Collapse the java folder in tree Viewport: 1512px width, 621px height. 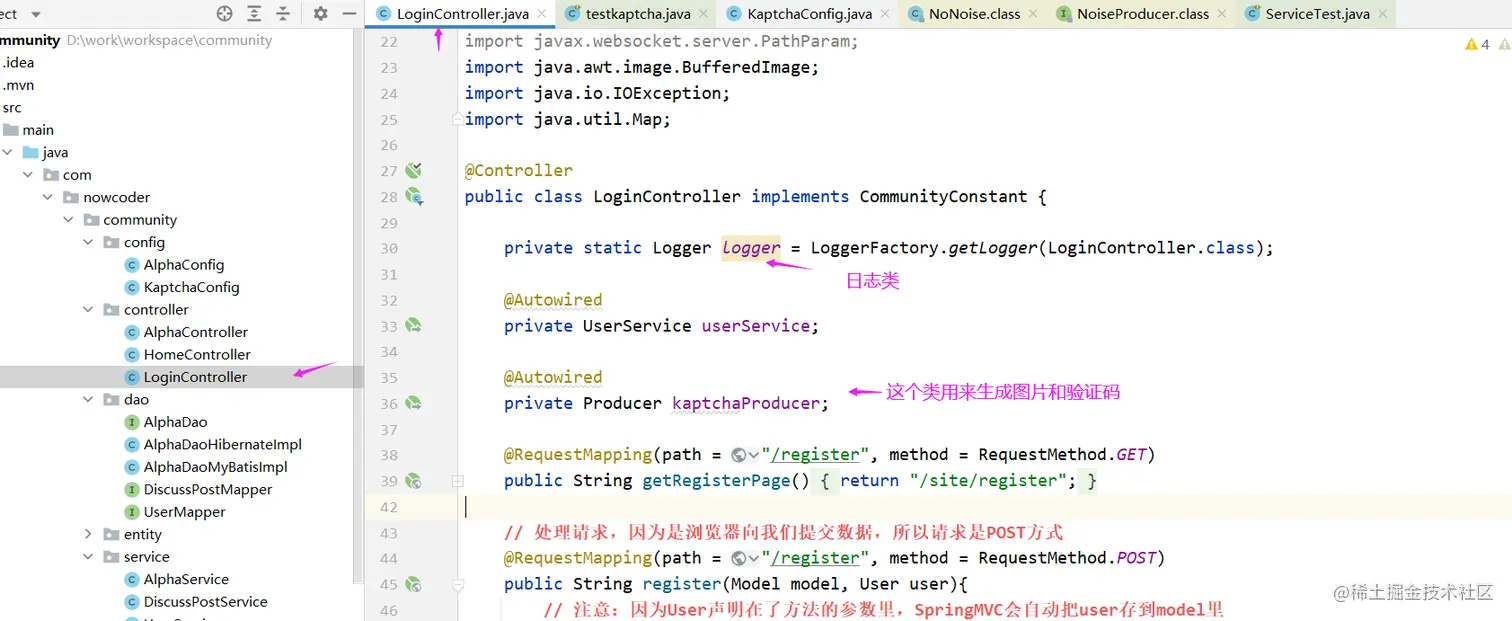coord(8,152)
